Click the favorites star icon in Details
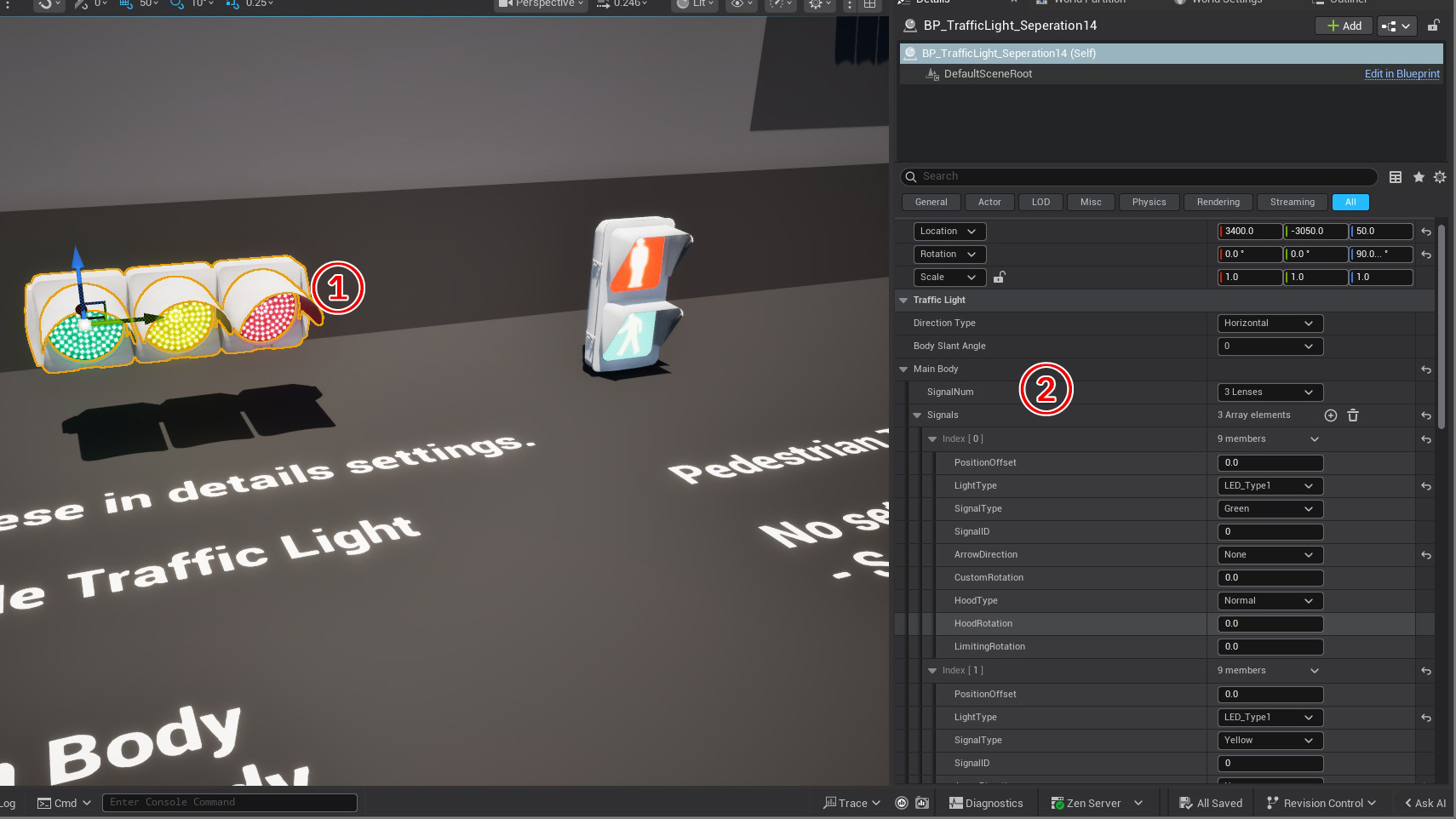1456x819 pixels. [1419, 177]
